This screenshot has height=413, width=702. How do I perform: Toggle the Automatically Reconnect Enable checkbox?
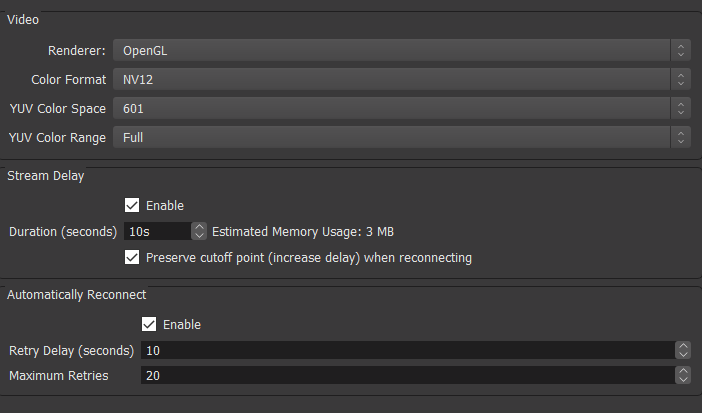(x=149, y=324)
